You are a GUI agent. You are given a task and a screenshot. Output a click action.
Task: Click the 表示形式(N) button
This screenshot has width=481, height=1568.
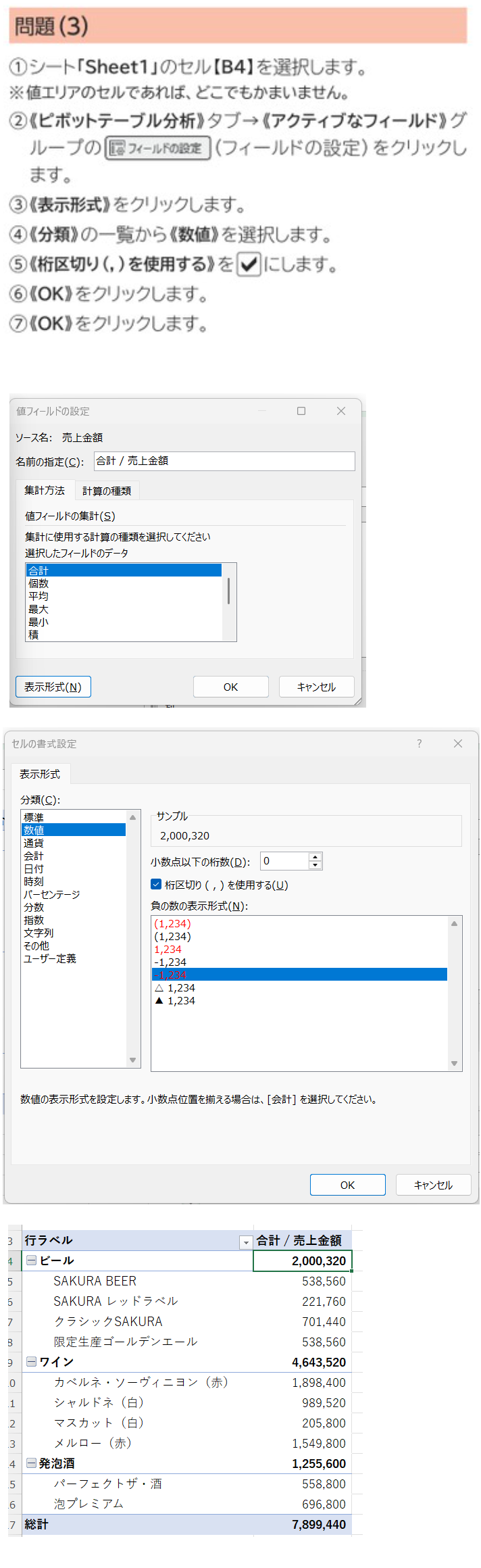[x=53, y=687]
